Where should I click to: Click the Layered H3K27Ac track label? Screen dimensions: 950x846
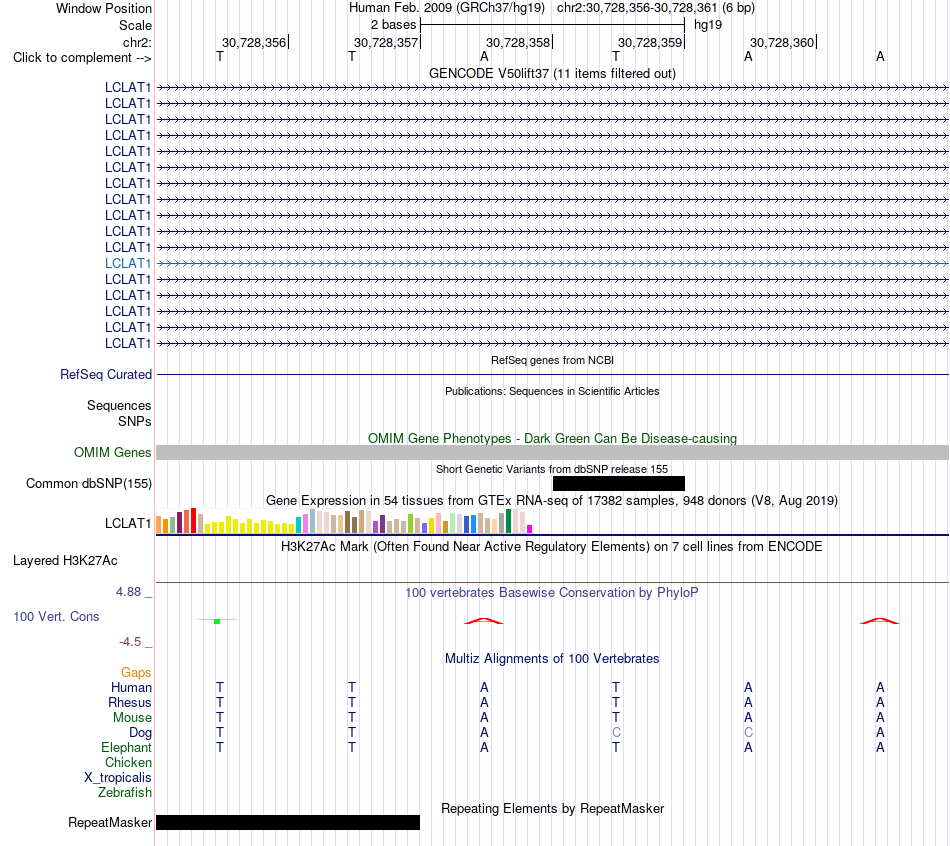tap(65, 561)
